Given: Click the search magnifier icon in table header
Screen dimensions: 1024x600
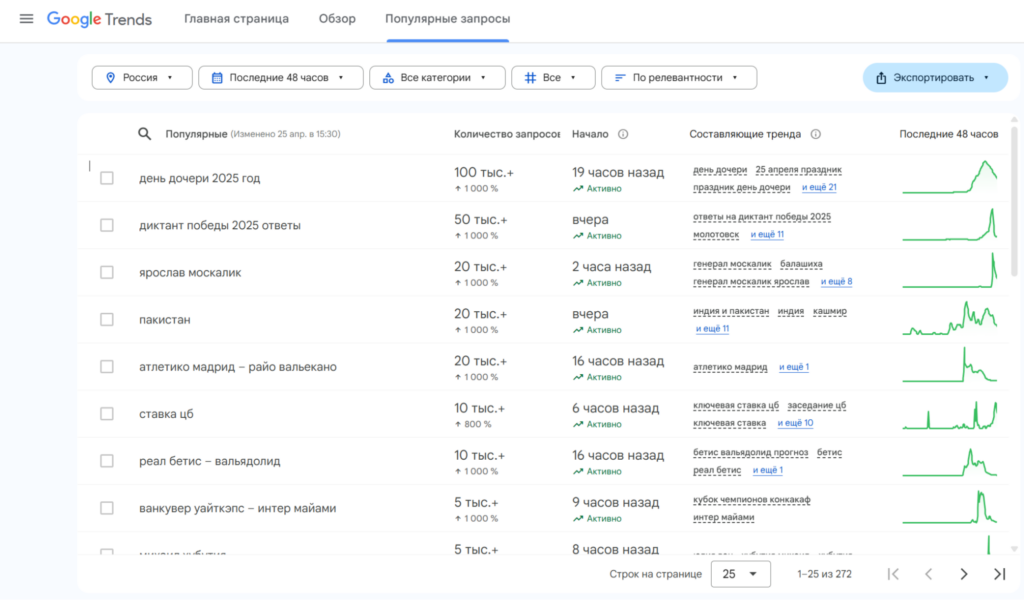Looking at the screenshot, I should click(144, 134).
